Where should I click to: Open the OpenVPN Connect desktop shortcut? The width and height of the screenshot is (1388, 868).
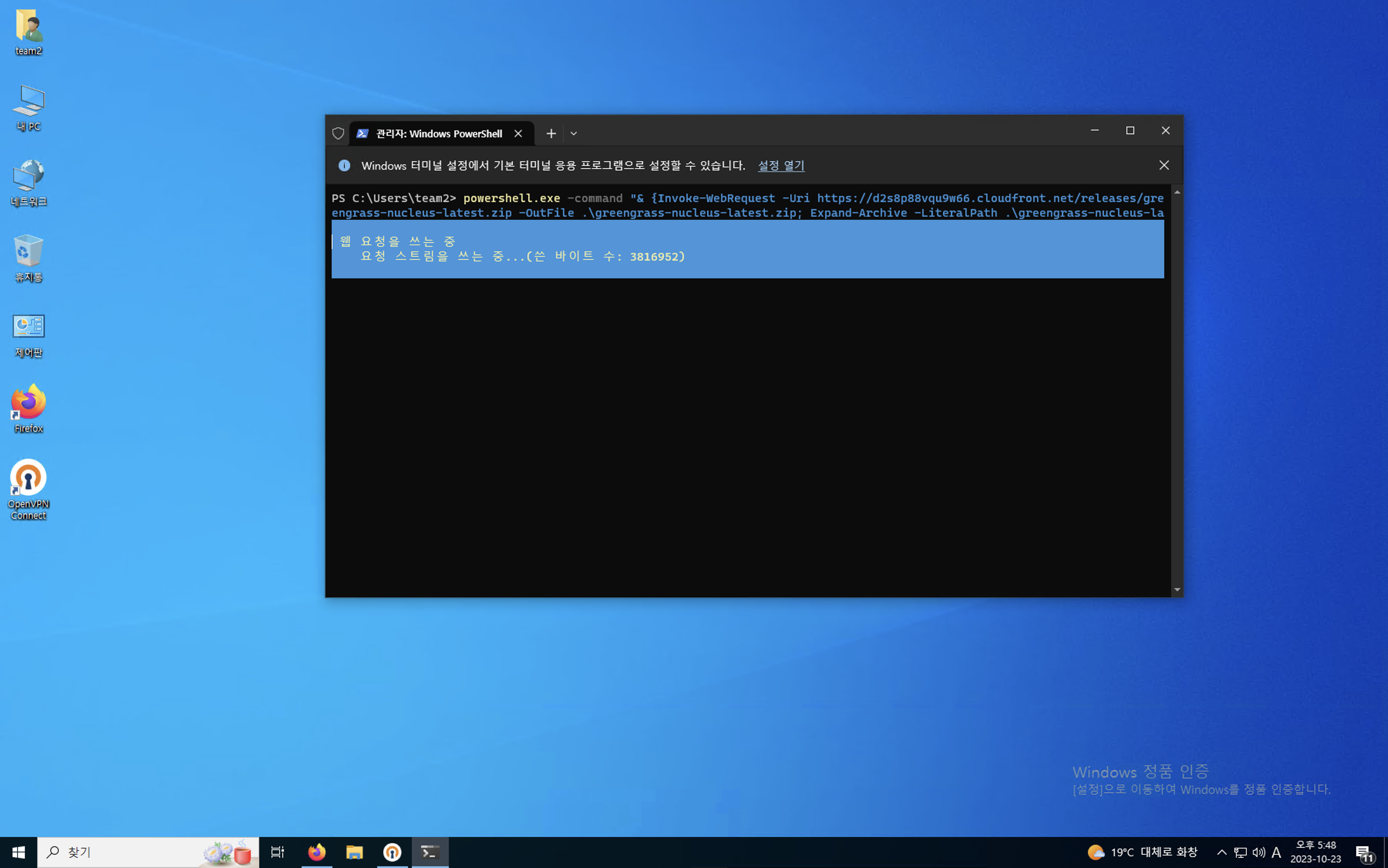click(28, 488)
